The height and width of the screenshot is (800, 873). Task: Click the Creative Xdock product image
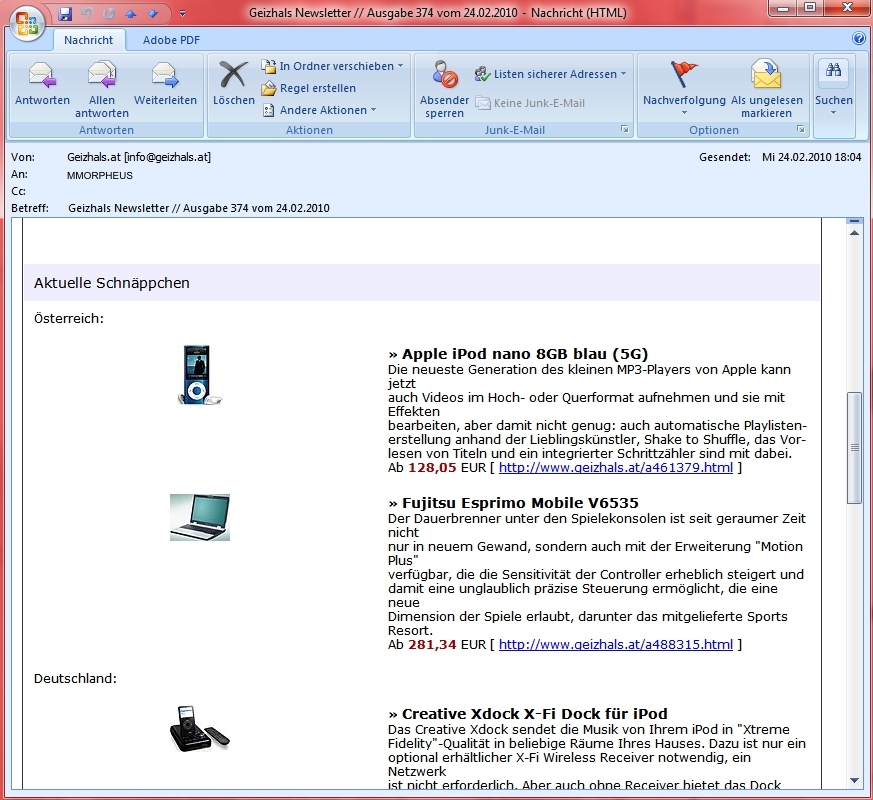click(200, 729)
